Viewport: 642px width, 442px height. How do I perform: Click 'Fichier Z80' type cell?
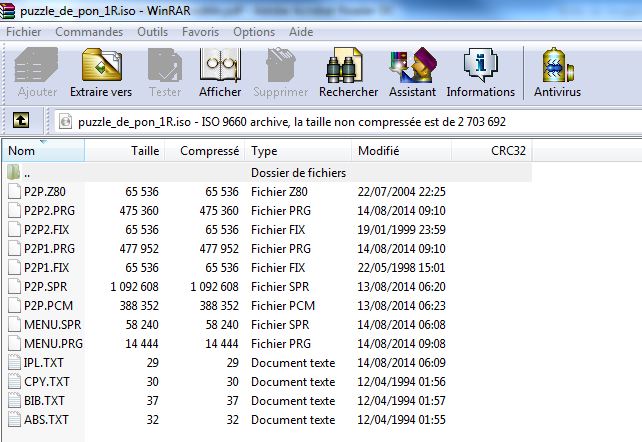click(279, 192)
